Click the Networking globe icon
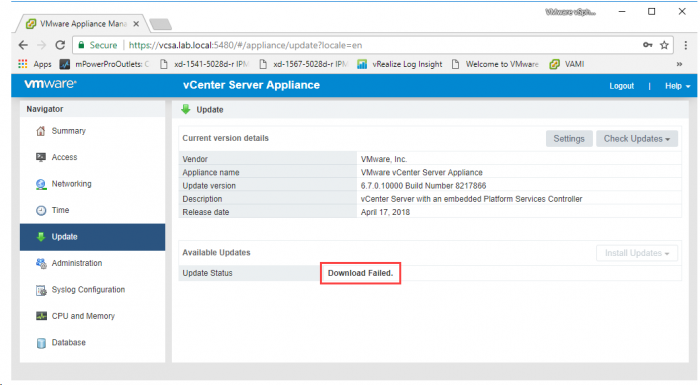 41,184
